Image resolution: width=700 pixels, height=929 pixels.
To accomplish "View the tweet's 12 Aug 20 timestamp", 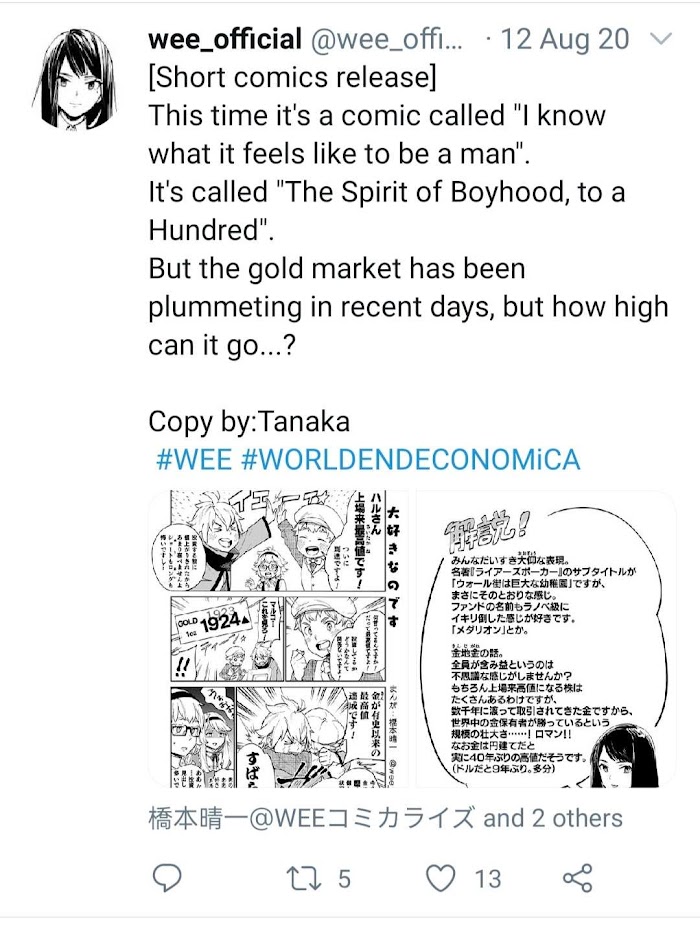I will click(565, 39).
